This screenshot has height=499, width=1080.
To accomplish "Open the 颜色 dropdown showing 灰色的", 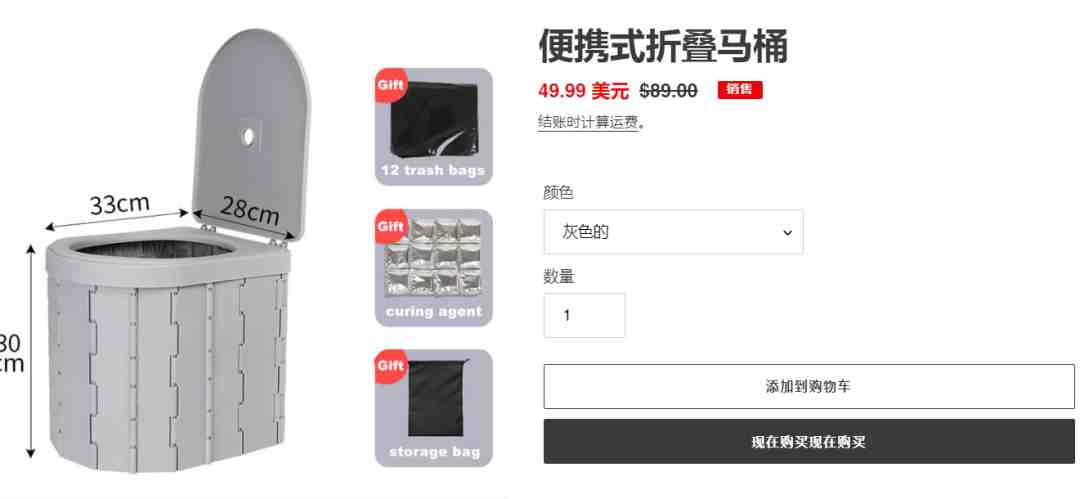I will pyautogui.click(x=673, y=232).
